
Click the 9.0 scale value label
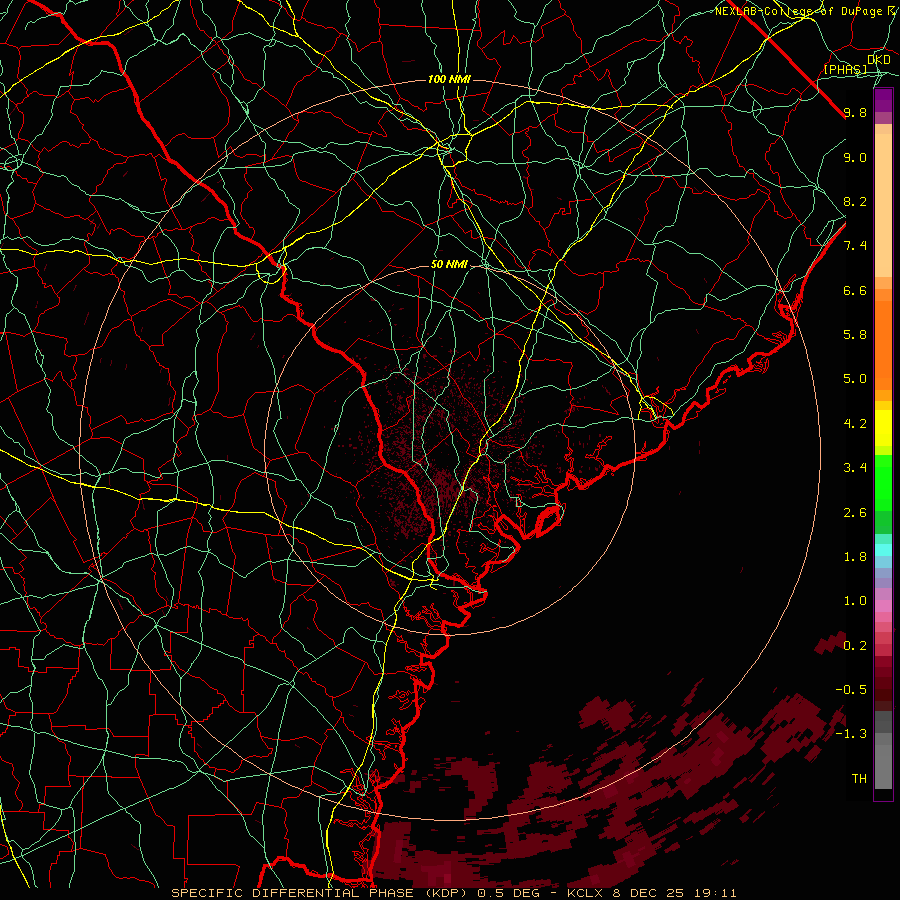(855, 157)
